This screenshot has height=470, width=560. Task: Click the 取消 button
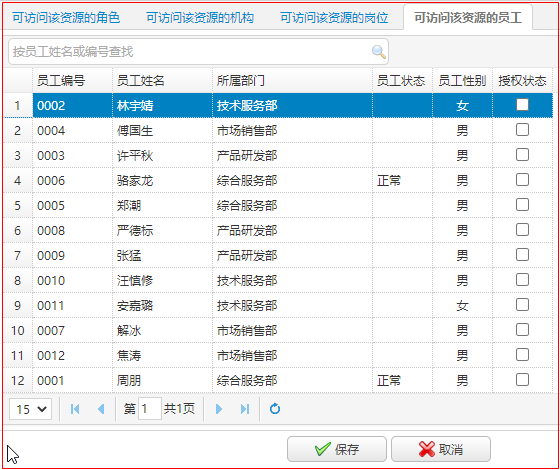[441, 449]
